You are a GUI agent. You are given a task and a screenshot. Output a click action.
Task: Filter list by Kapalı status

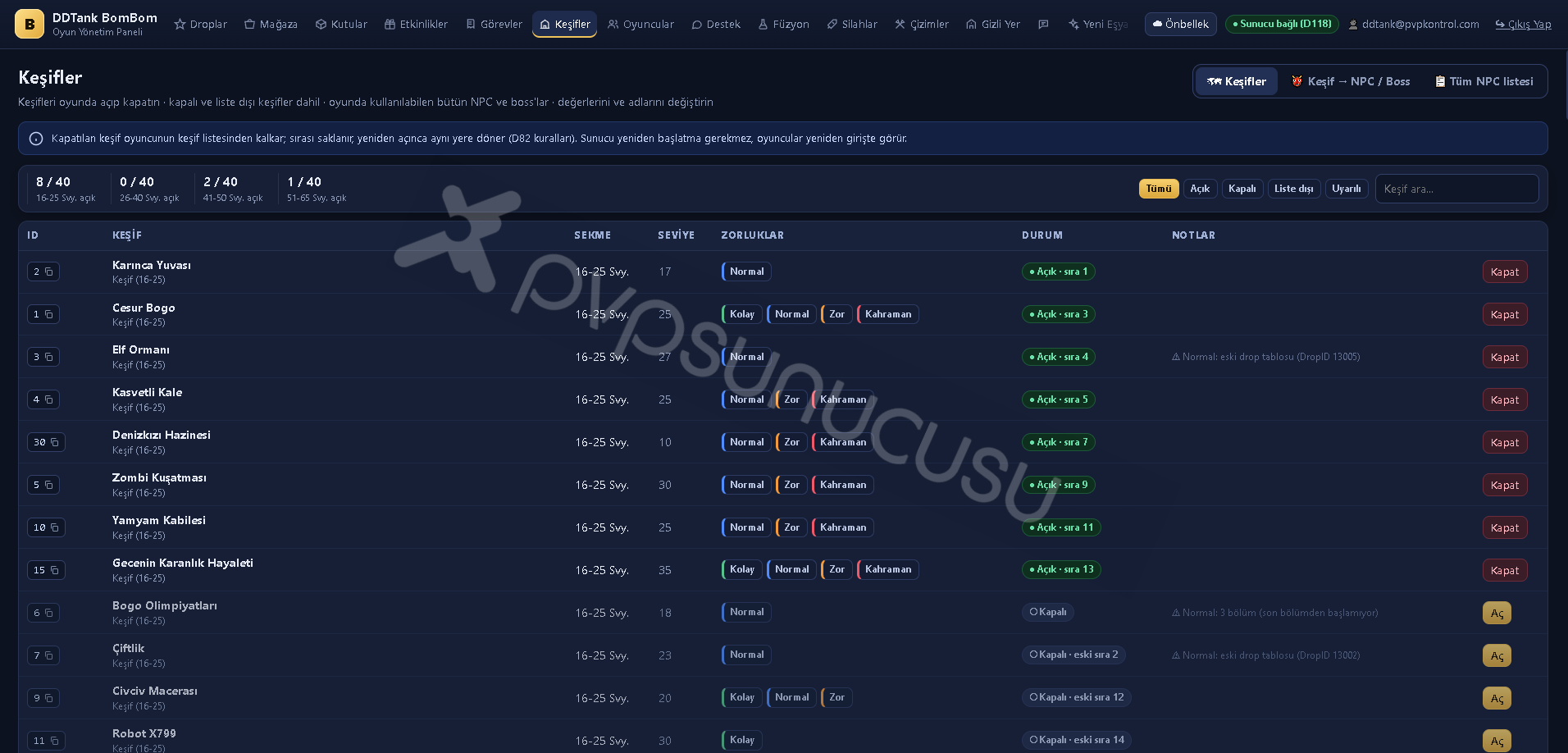1242,189
